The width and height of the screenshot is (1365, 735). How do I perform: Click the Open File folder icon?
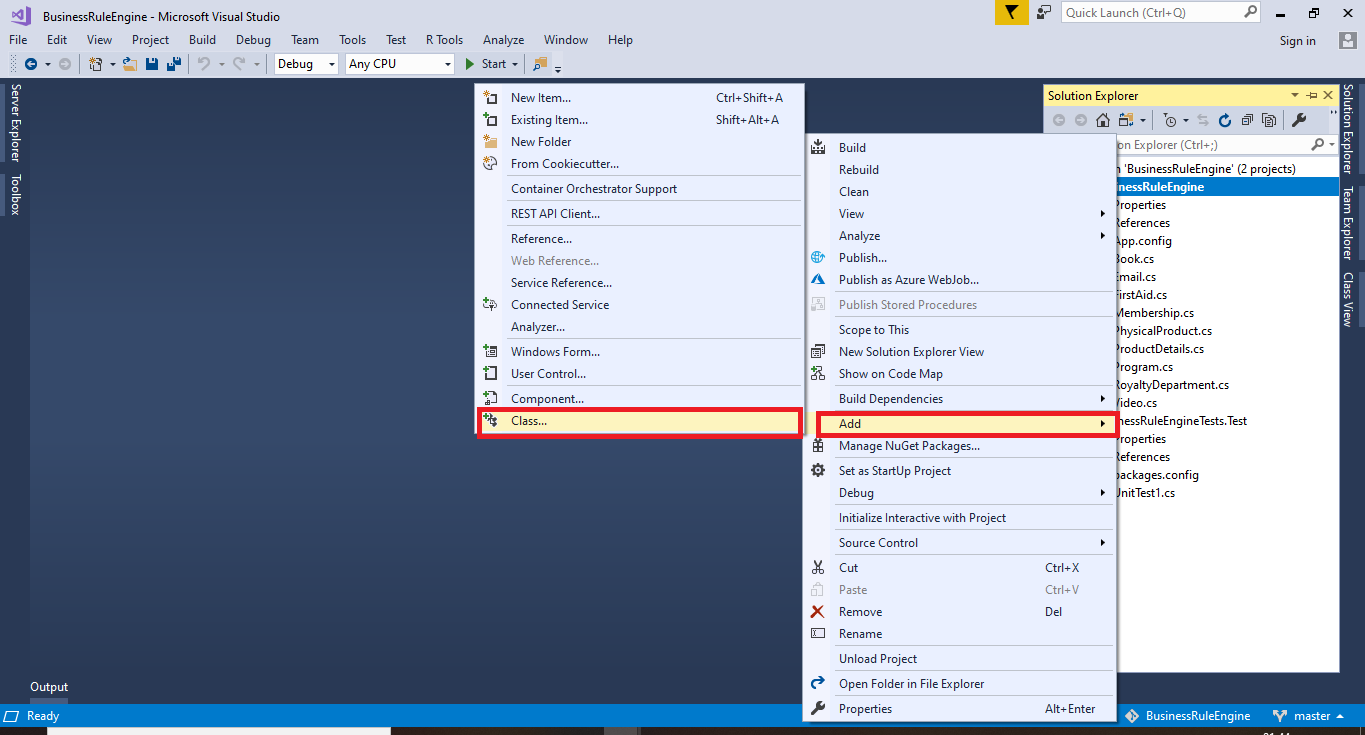(130, 64)
